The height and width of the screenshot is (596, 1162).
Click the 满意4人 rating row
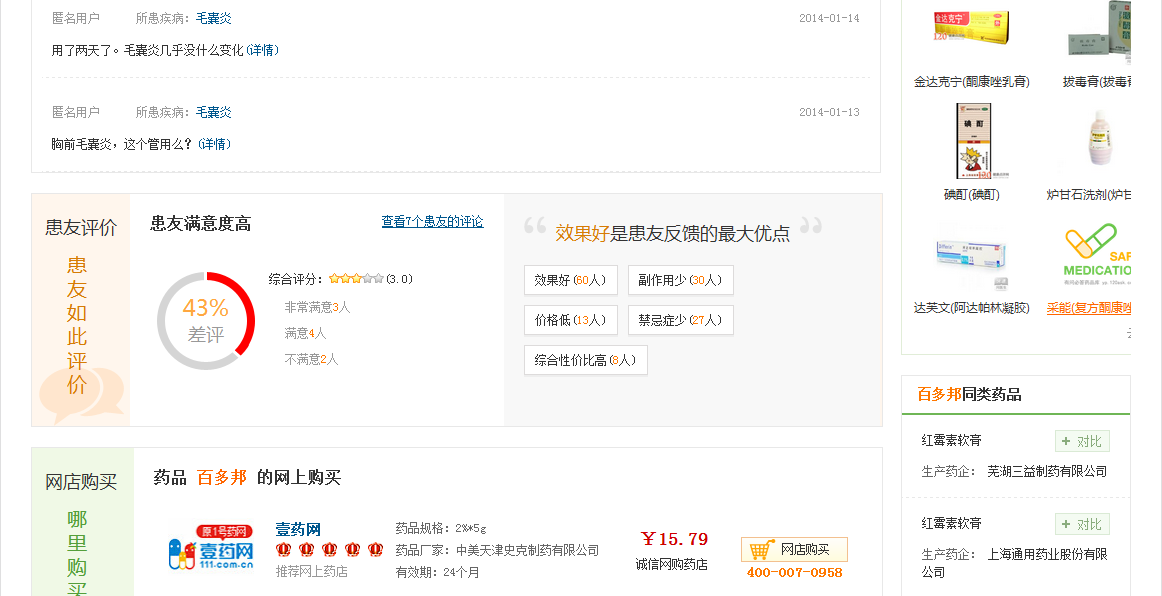pos(305,334)
